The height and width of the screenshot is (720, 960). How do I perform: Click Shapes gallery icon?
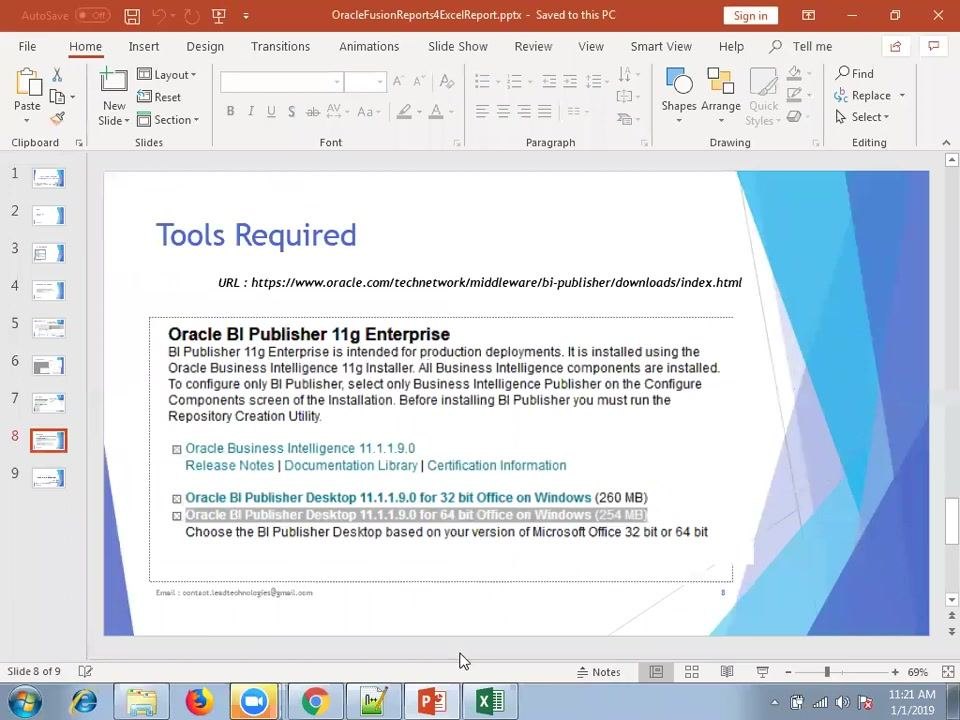678,80
